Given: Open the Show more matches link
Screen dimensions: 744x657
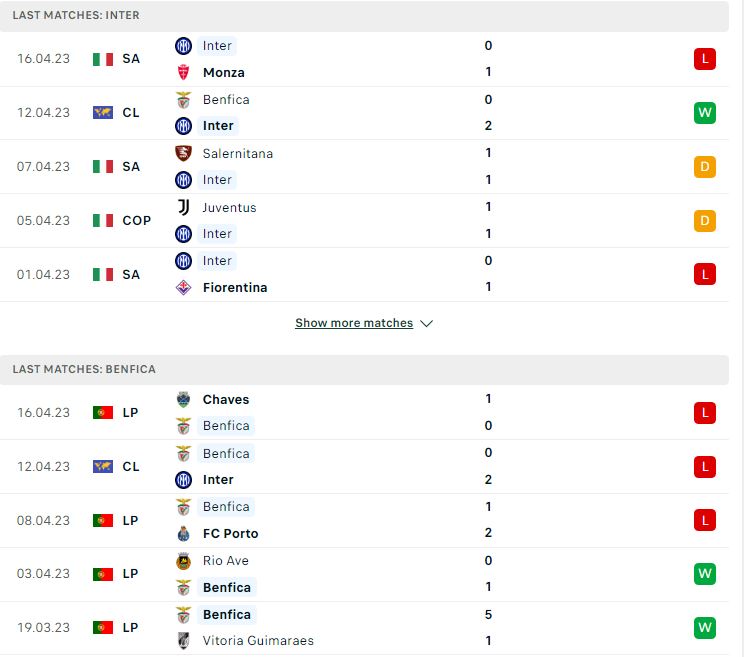Looking at the screenshot, I should tap(354, 323).
